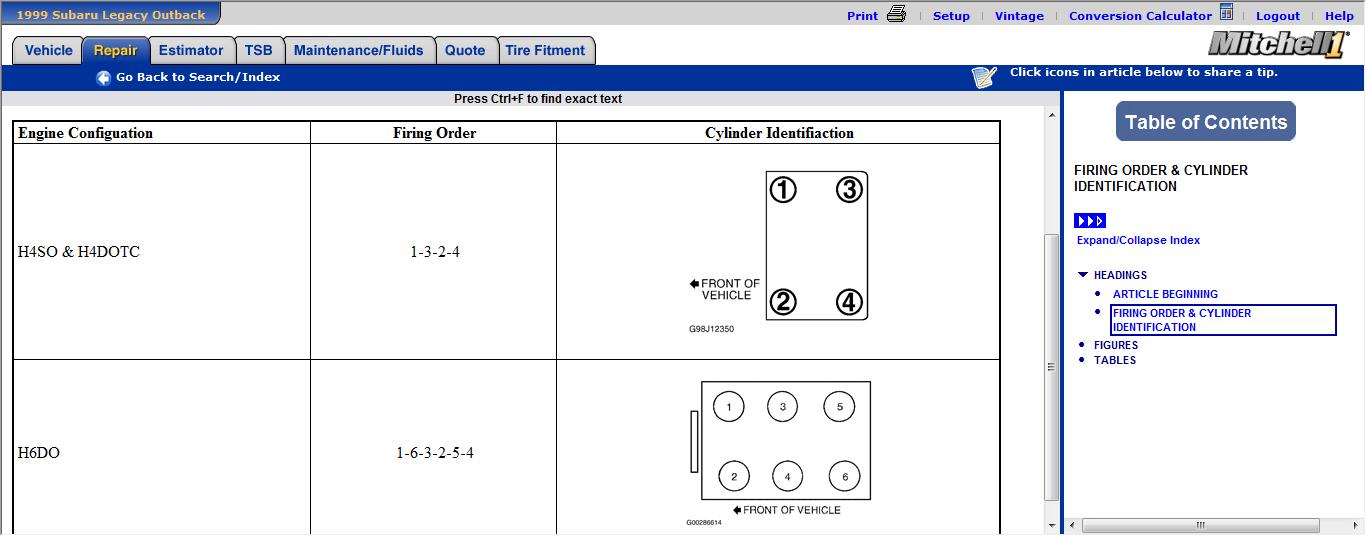Go to the Maintenance/Fluids tab
The height and width of the screenshot is (536, 1366).
pyautogui.click(x=359, y=50)
